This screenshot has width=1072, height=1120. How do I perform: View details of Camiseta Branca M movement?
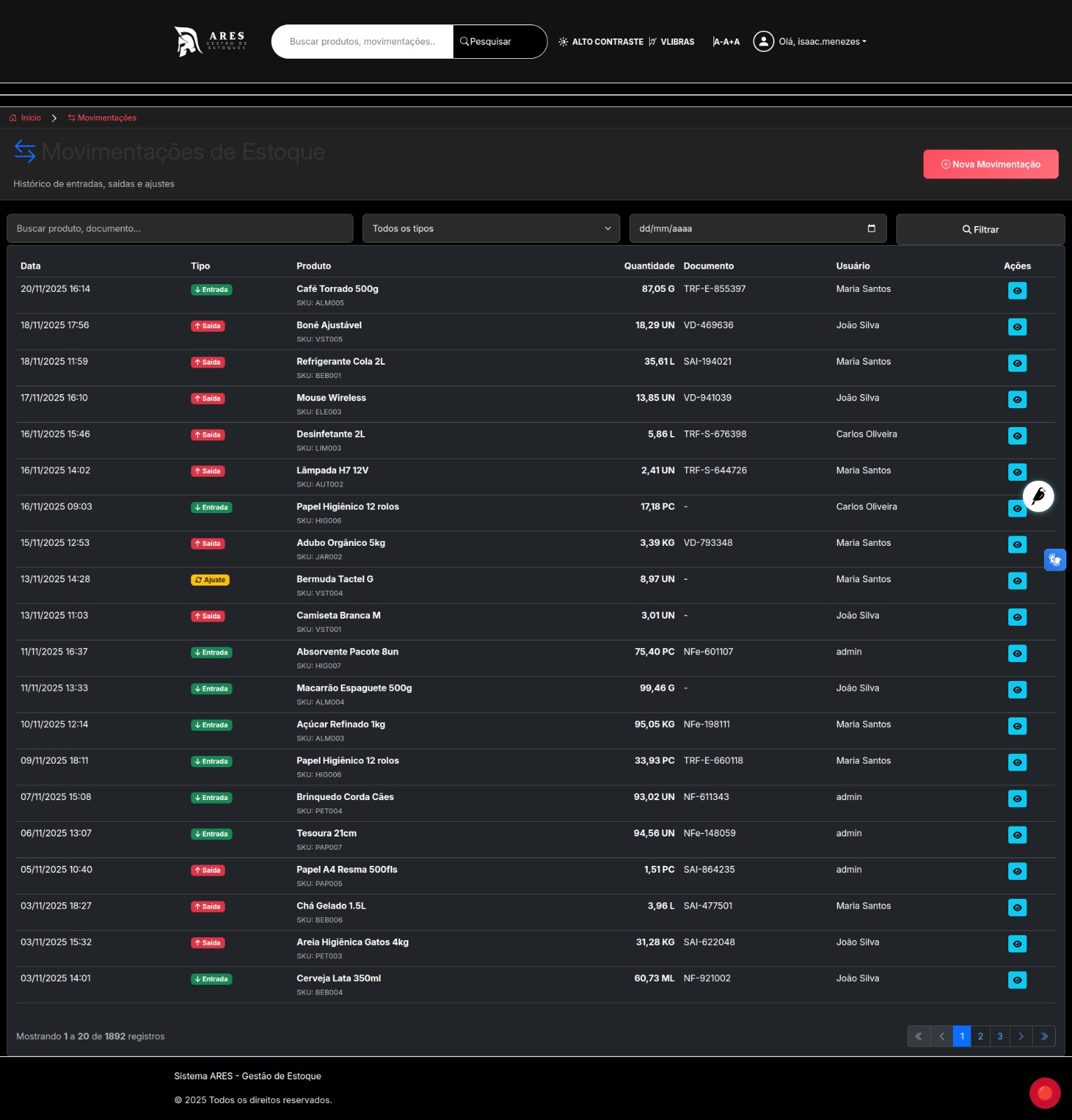point(1017,617)
